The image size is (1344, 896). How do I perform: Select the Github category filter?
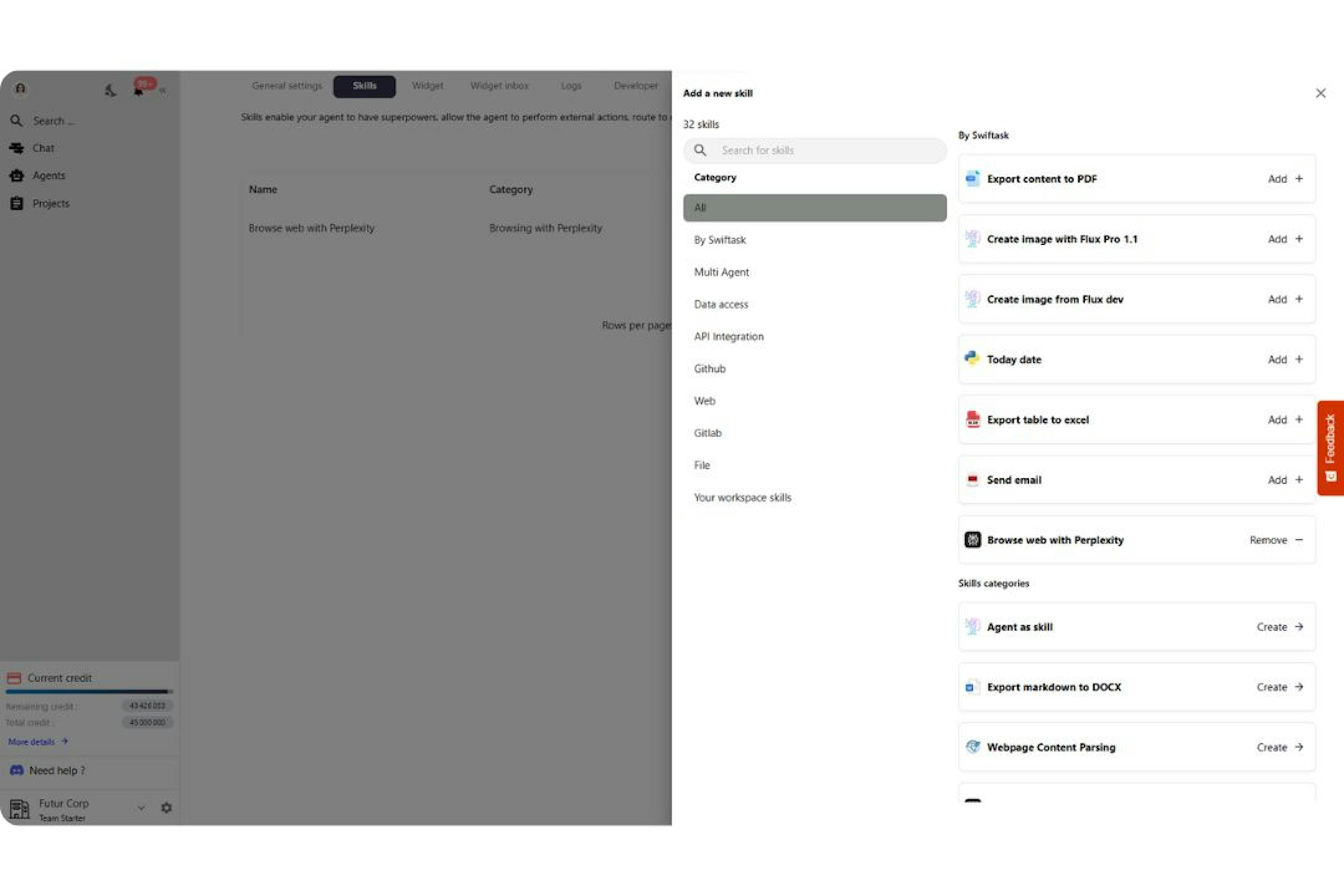point(710,368)
